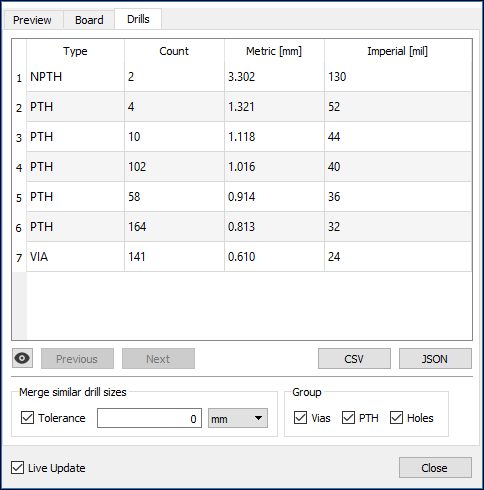The image size is (484, 490).
Task: Click the imperial value 44 cell
Action: click(398, 137)
